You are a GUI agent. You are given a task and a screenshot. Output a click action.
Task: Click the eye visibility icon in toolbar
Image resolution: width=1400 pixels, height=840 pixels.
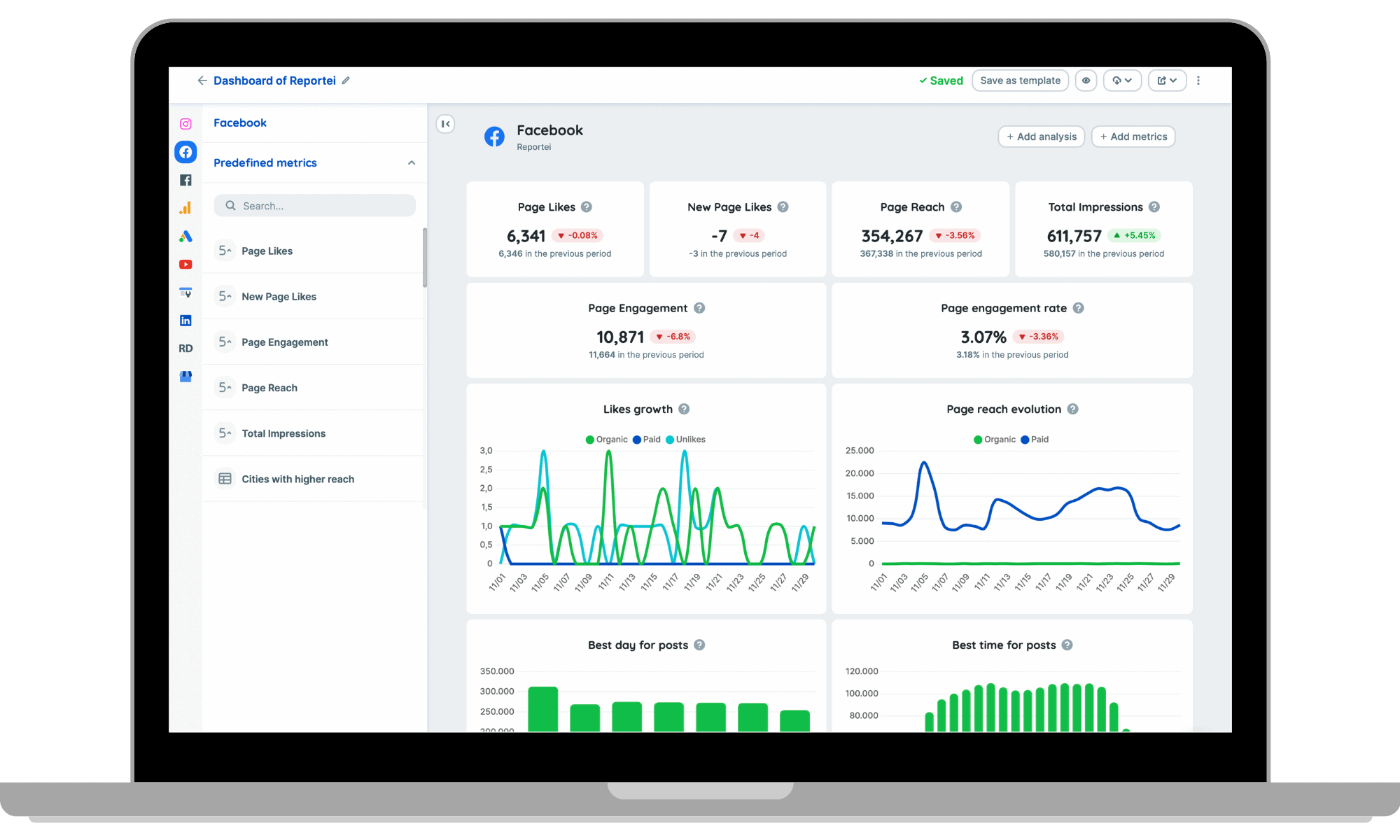1084,80
